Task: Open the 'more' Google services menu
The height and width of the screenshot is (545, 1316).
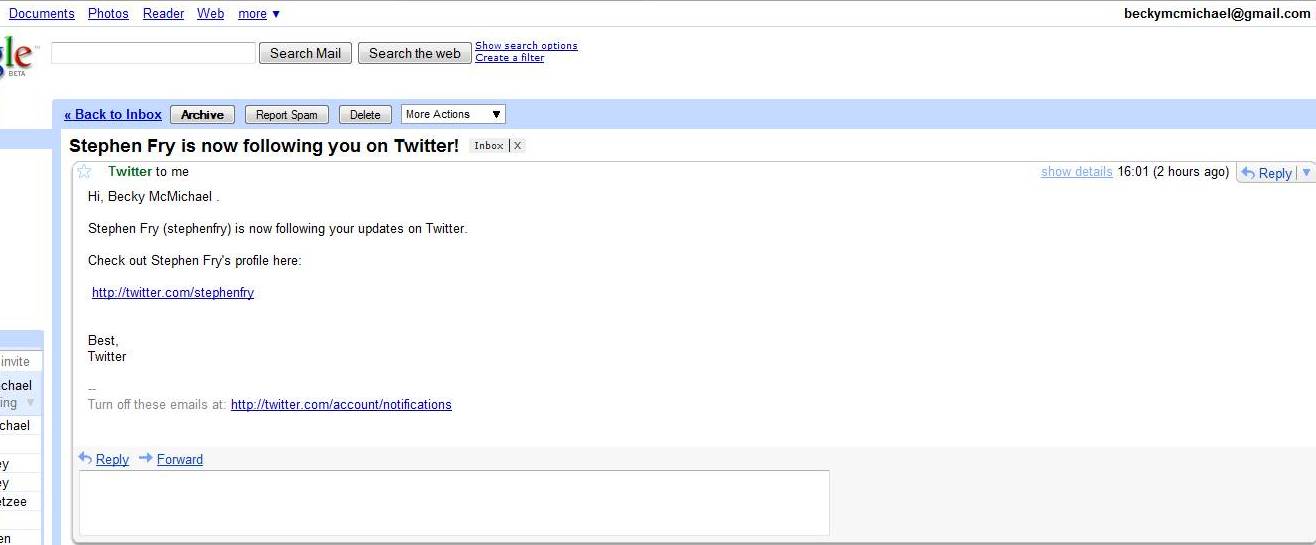Action: tap(259, 14)
